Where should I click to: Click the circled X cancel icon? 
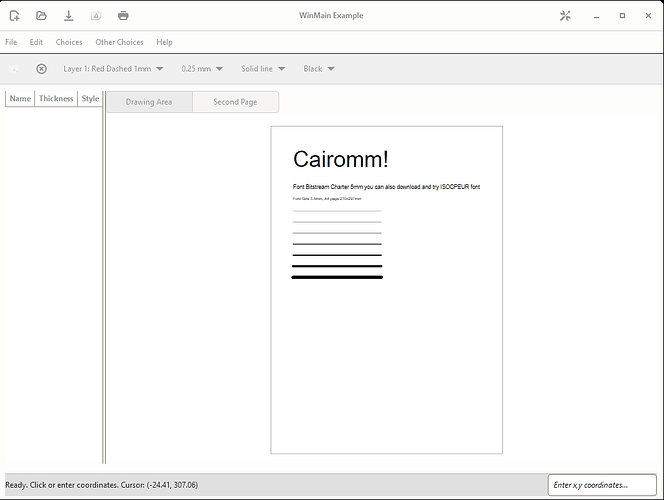(x=42, y=69)
